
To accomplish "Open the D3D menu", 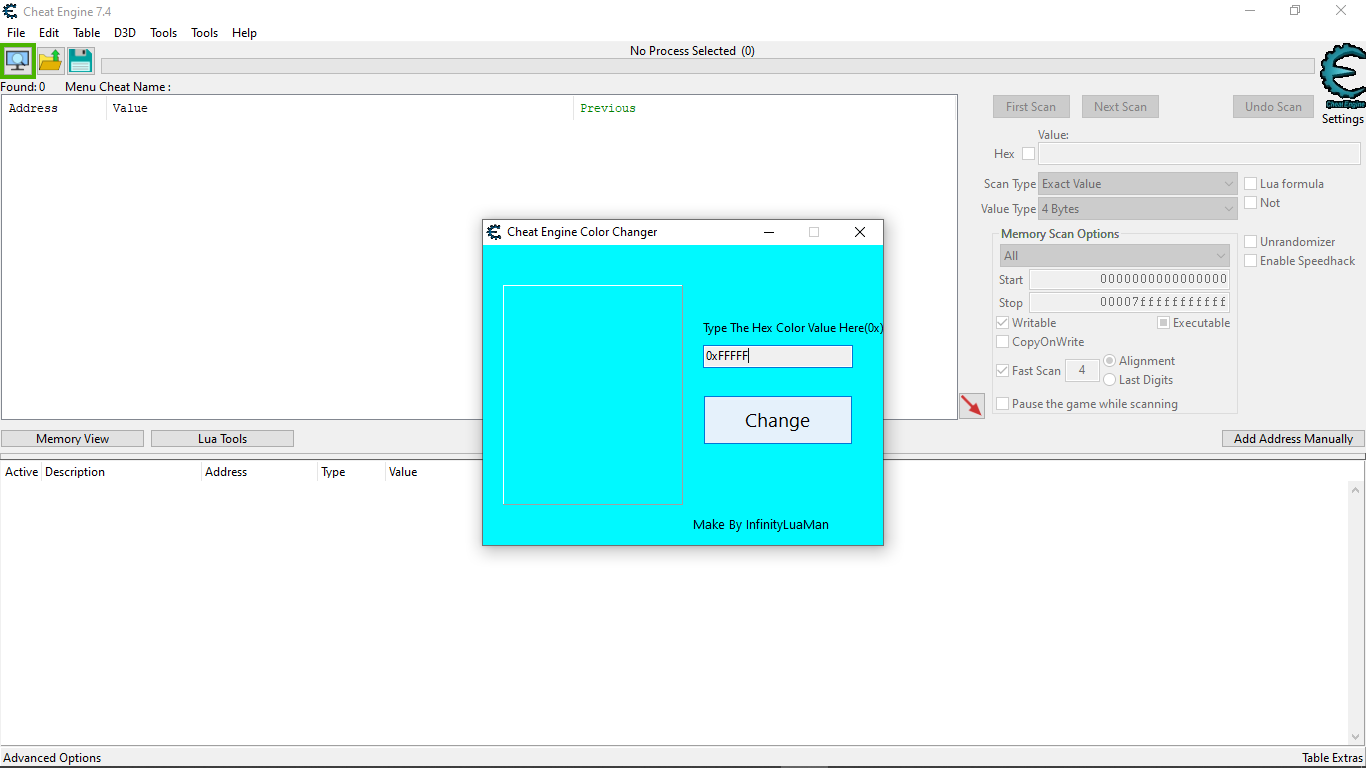I will click(x=125, y=33).
